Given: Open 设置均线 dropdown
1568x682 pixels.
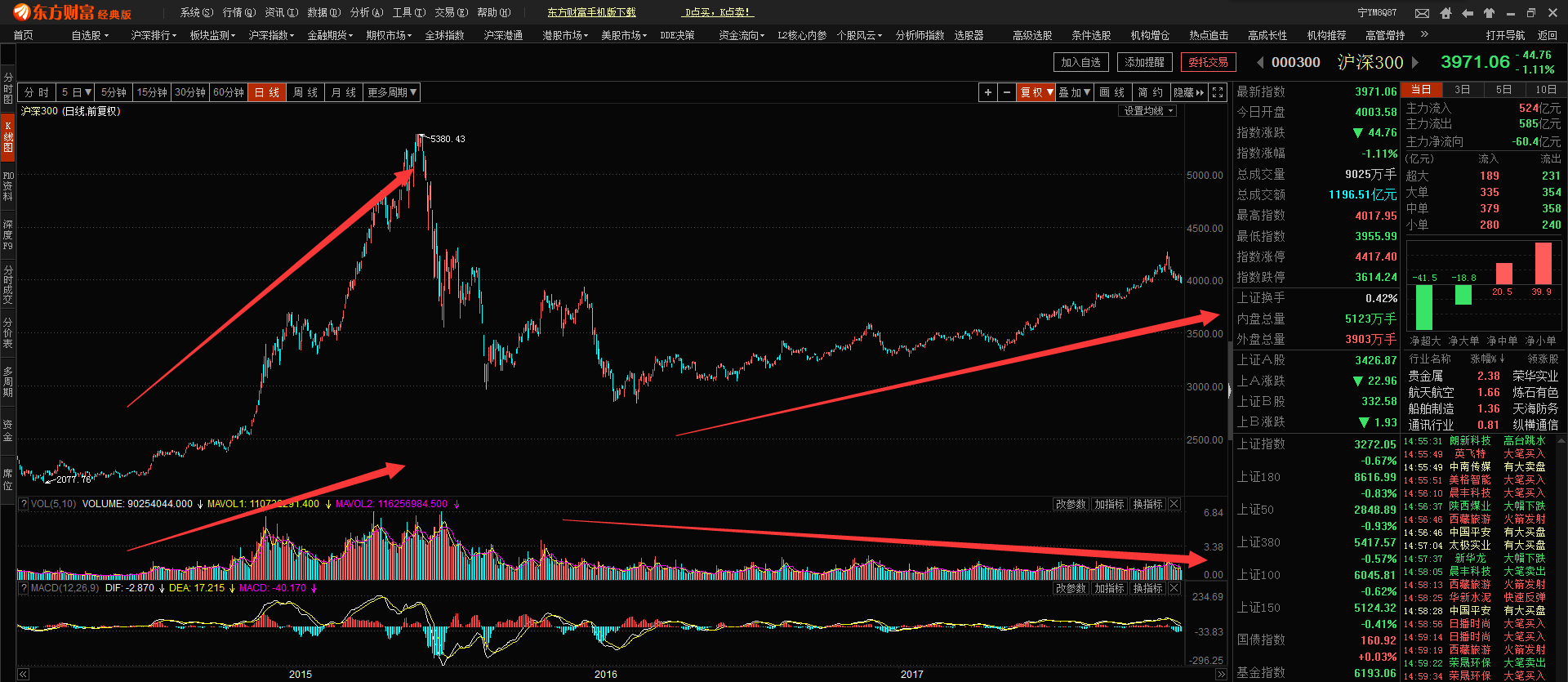Looking at the screenshot, I should pos(1147,111).
